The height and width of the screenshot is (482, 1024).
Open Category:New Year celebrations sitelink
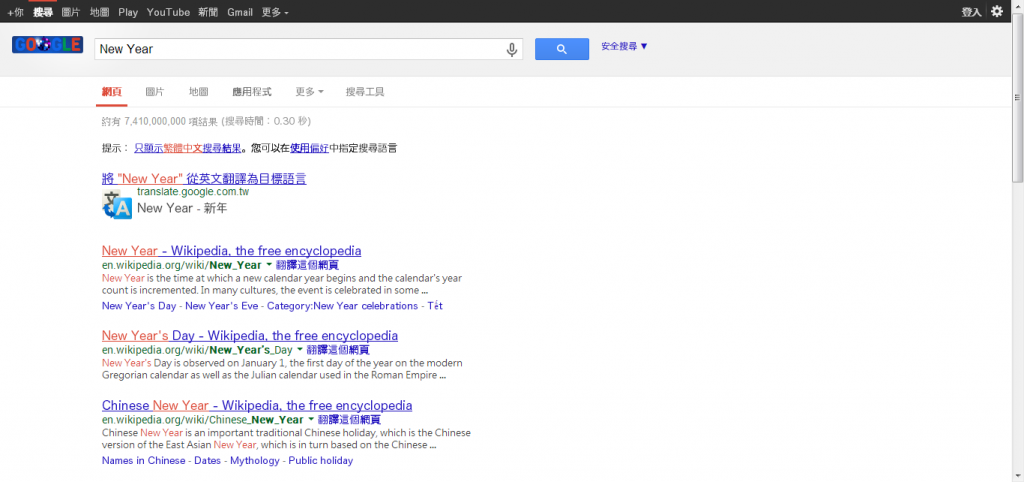(x=343, y=306)
